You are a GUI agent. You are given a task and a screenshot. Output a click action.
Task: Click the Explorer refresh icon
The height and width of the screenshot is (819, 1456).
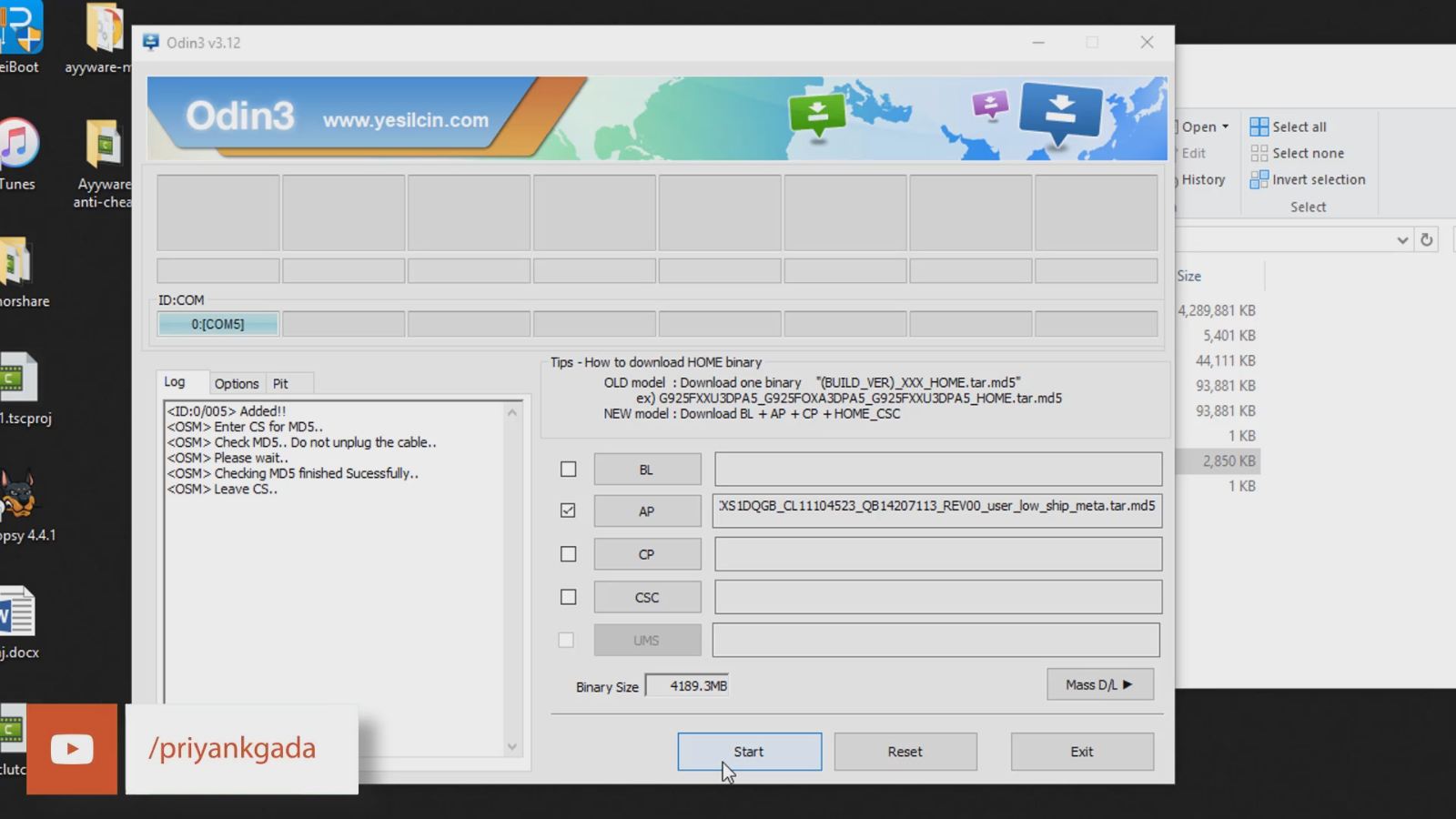1427,240
